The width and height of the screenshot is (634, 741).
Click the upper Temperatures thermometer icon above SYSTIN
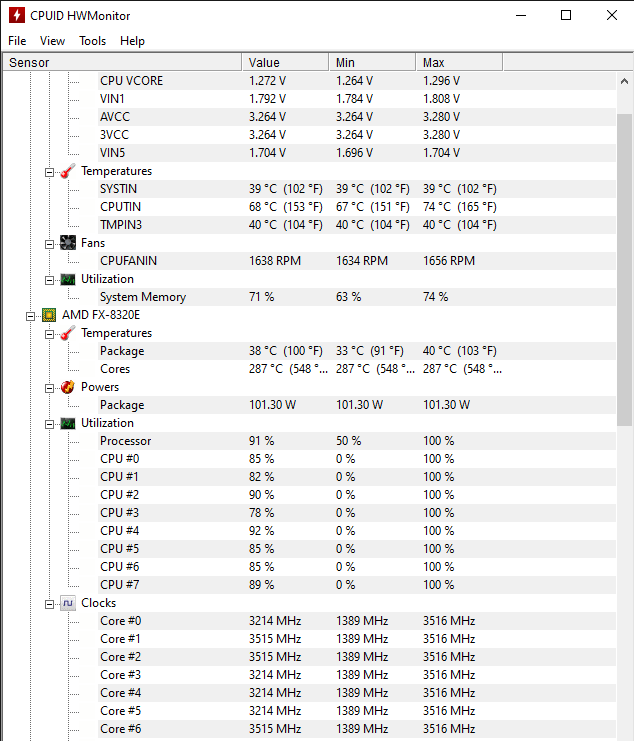(68, 171)
